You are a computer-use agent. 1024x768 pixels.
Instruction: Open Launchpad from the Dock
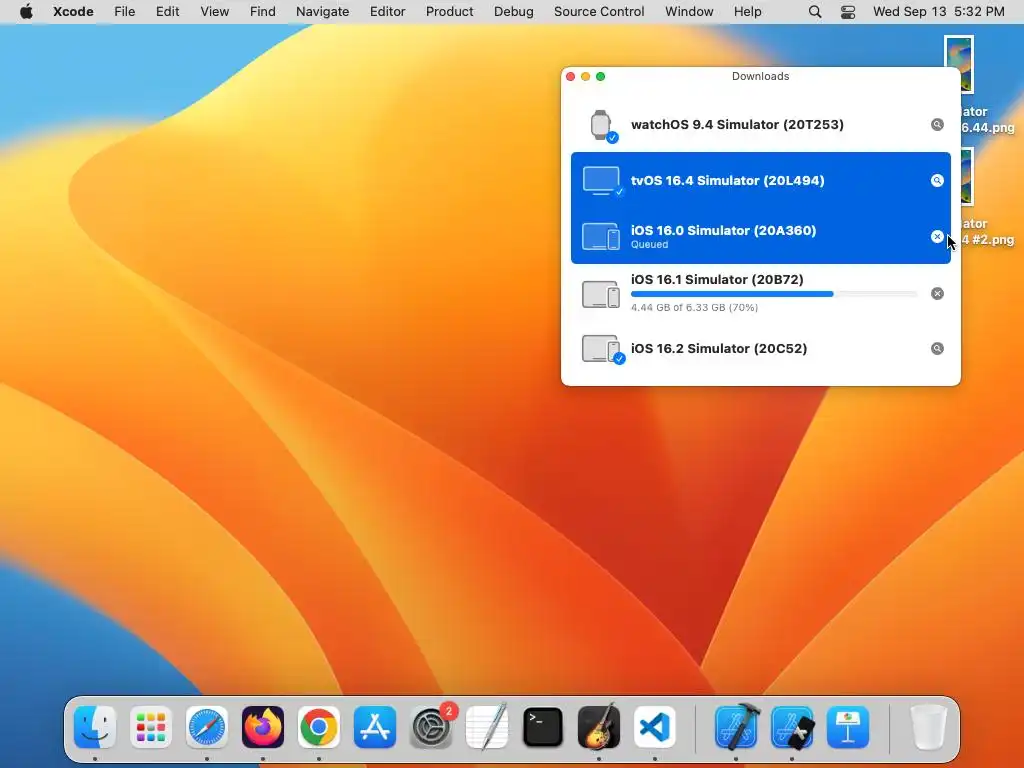(151, 727)
